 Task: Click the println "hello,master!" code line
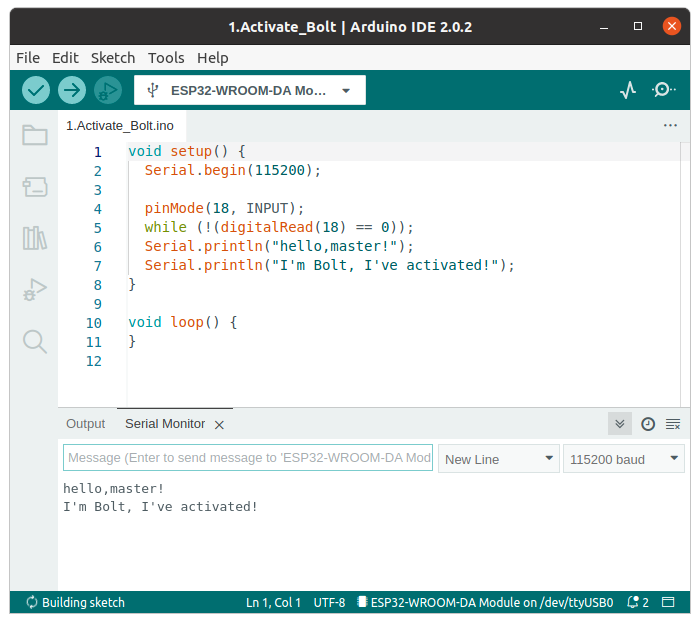coord(279,246)
